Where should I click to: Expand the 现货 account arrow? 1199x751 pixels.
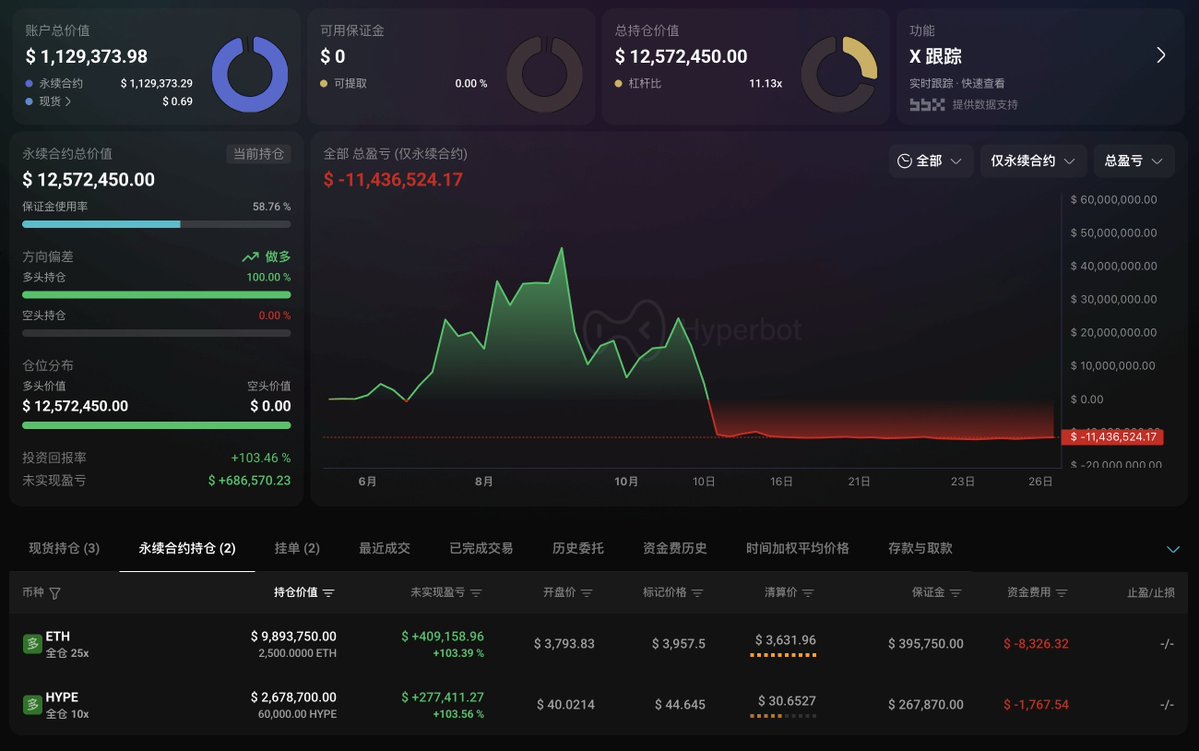68,101
